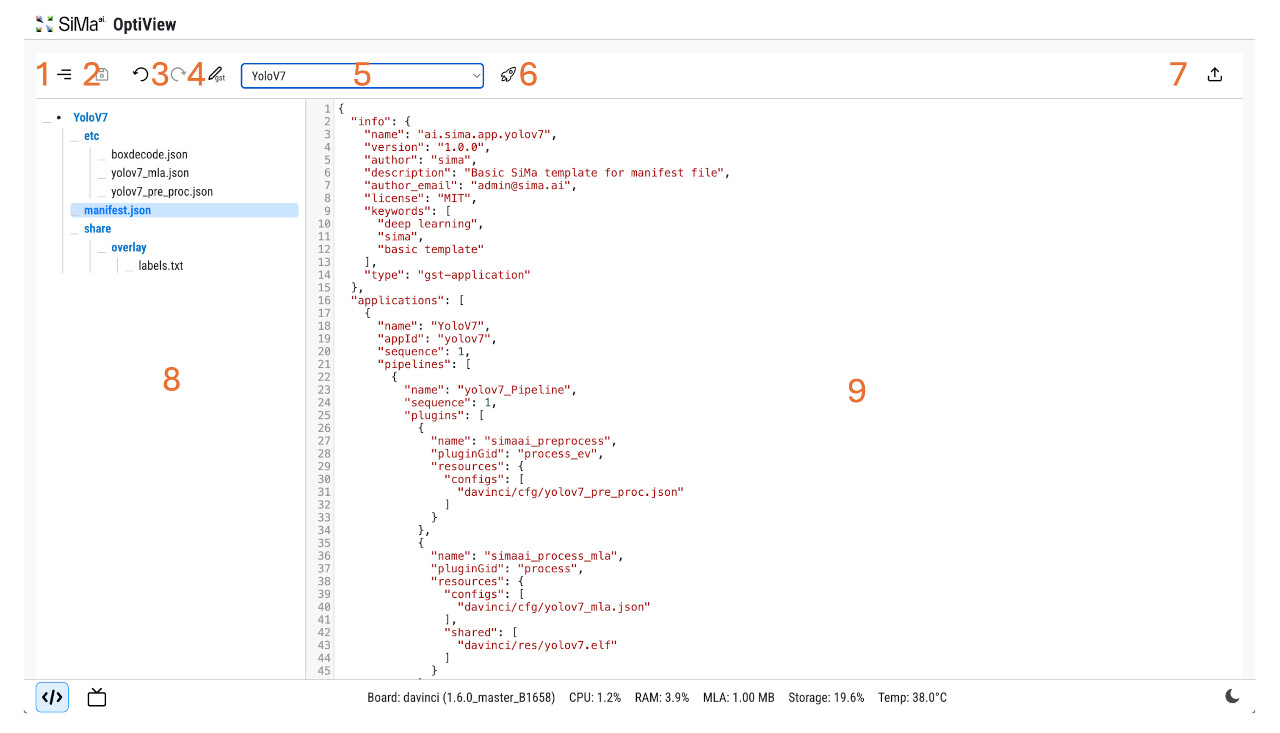
Task: Open labels.txt in overlay folder
Action: (x=160, y=266)
